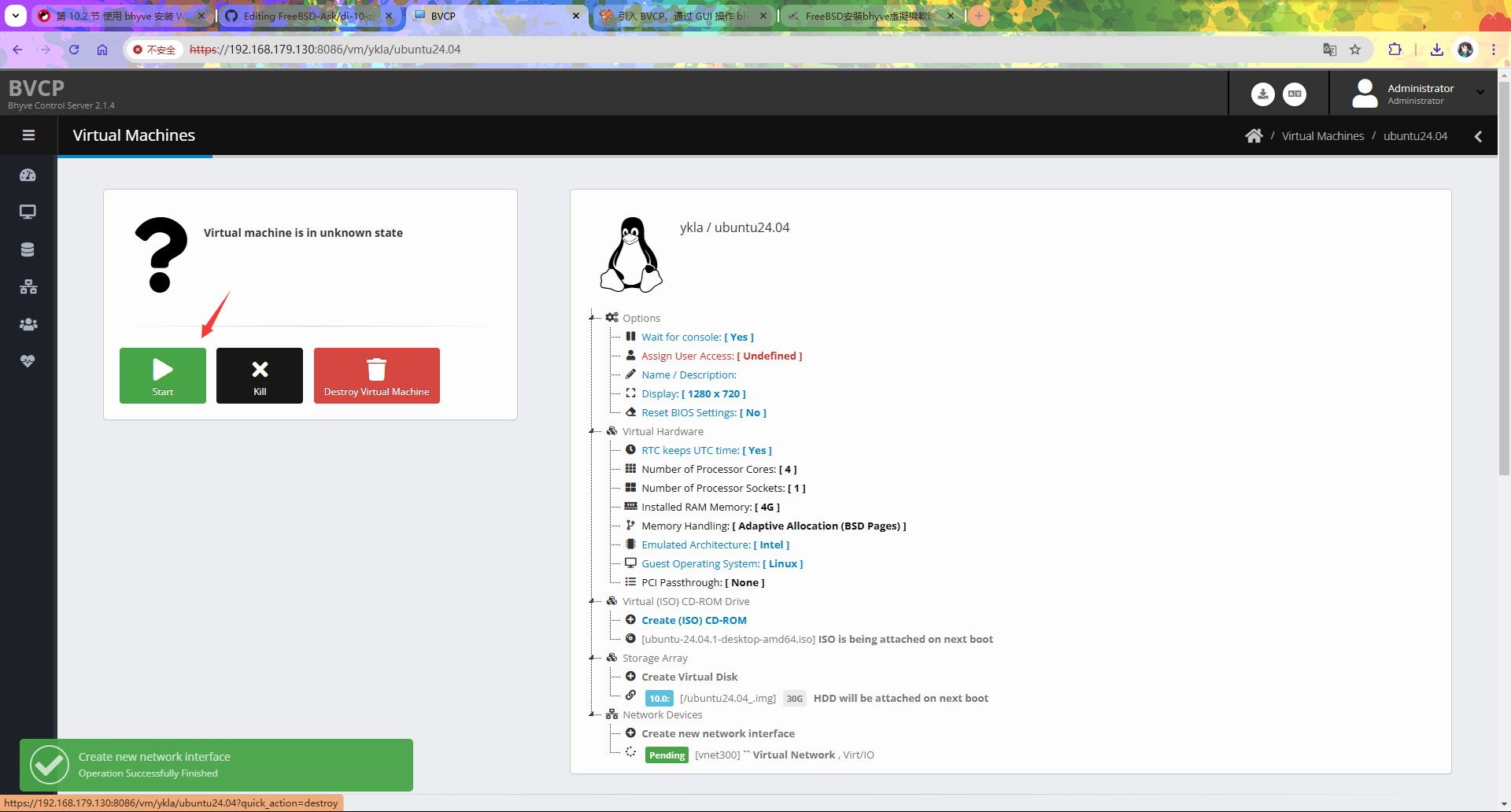This screenshot has height=812, width=1511.
Task: Select Memory Handling row
Action: click(774, 526)
